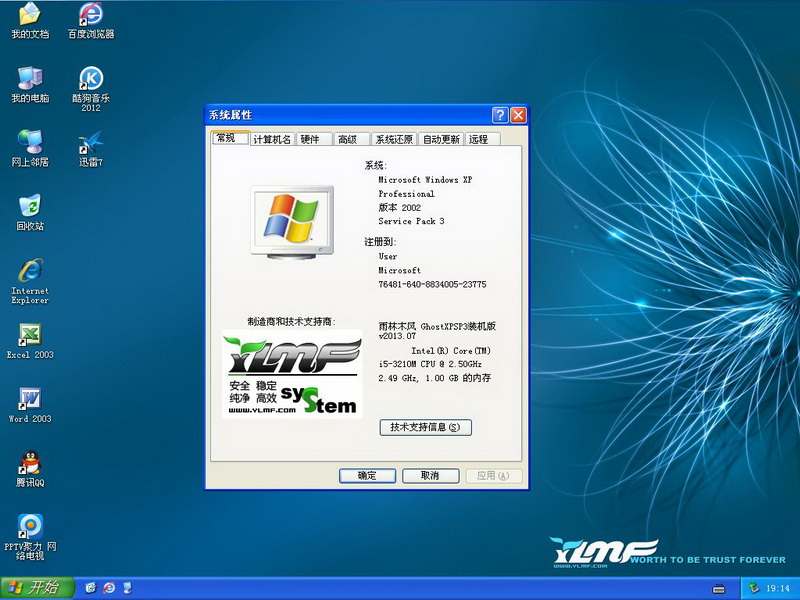Click the "系统:" label
The image size is (800, 600).
point(376,165)
